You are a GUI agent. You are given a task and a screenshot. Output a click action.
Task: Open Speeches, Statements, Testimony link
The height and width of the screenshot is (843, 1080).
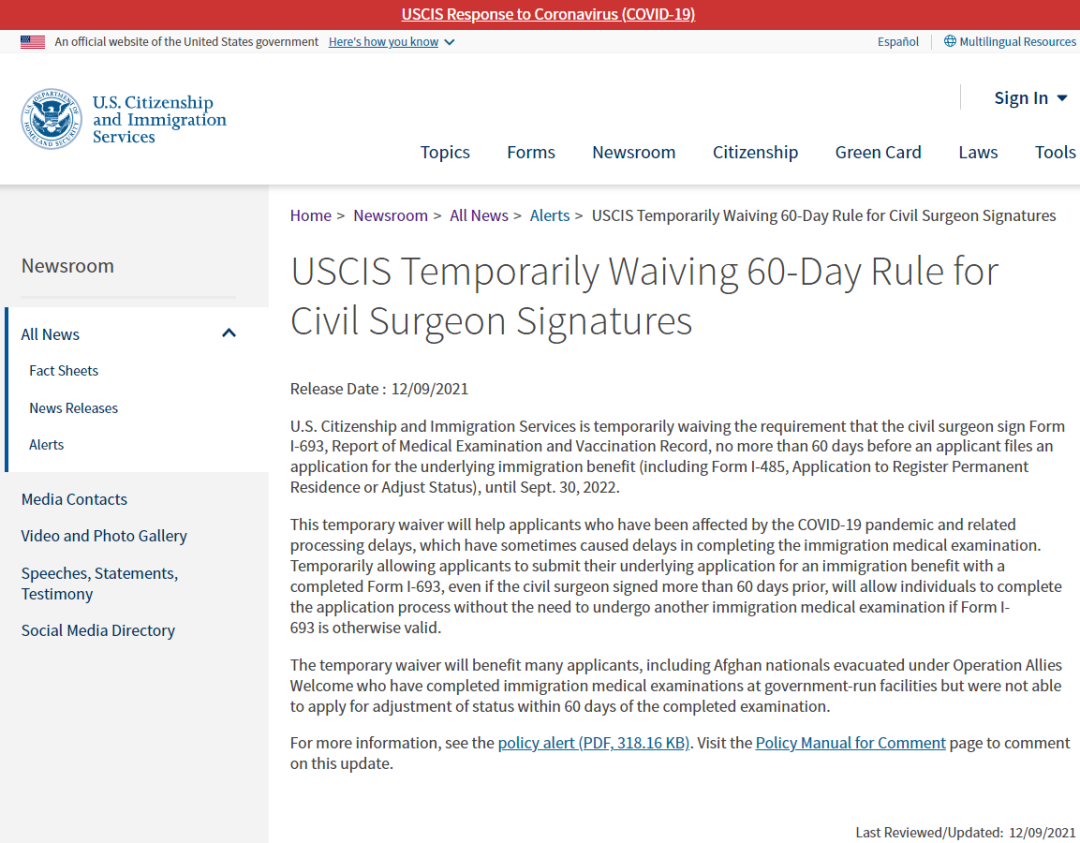click(x=100, y=583)
